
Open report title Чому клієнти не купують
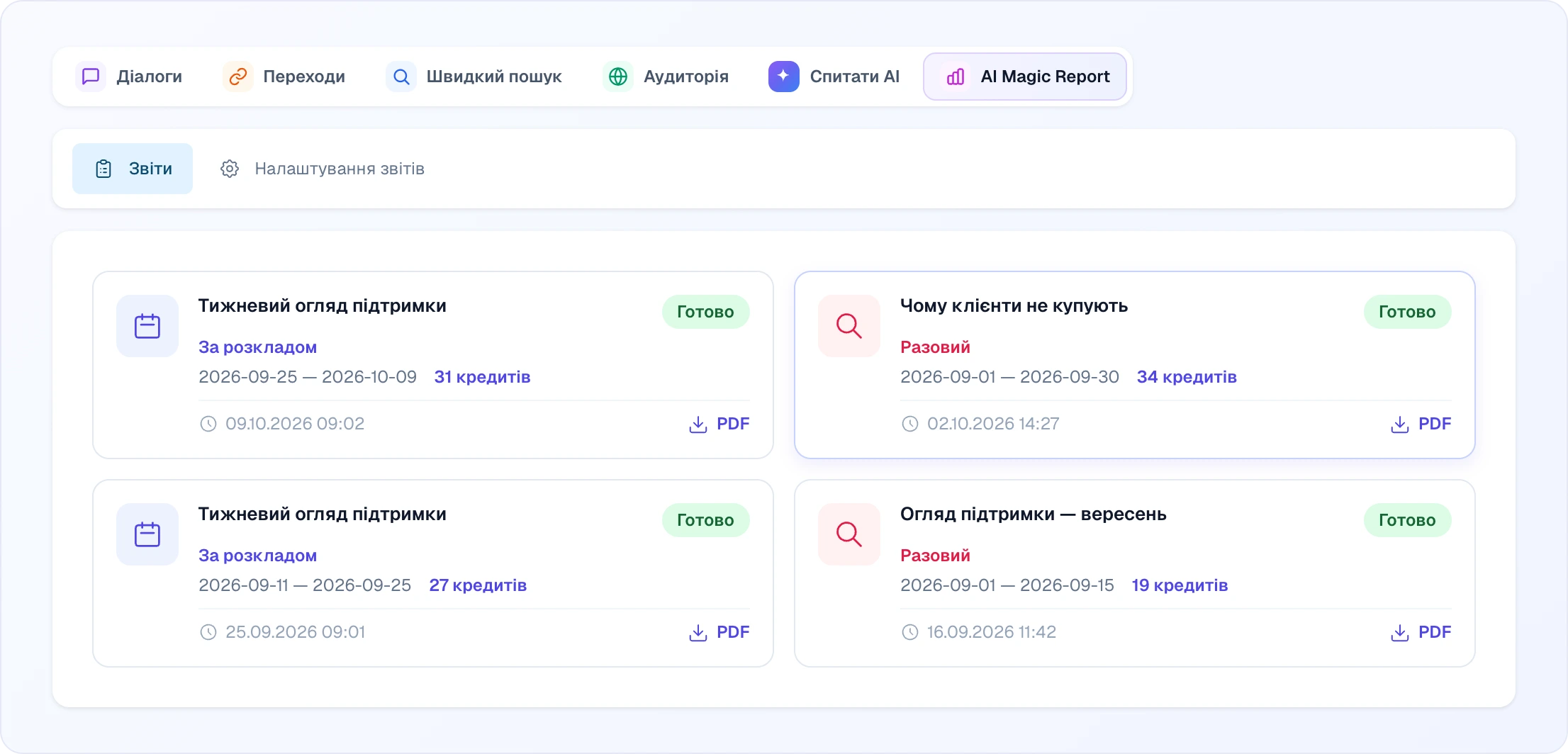[x=1014, y=306]
